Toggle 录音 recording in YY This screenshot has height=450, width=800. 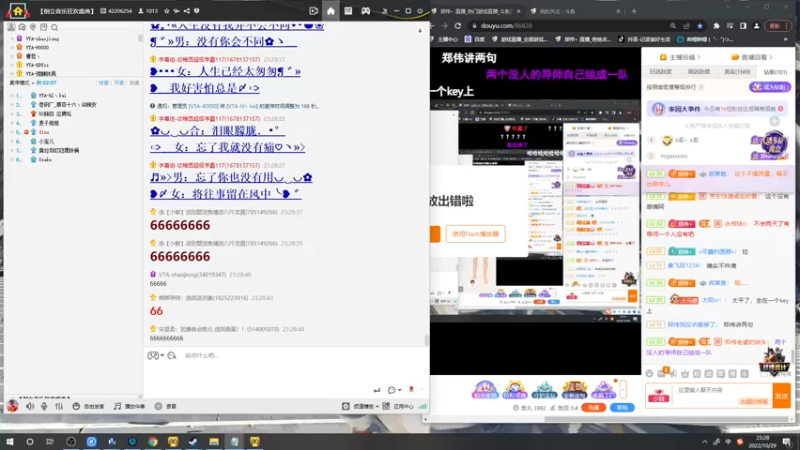166,406
